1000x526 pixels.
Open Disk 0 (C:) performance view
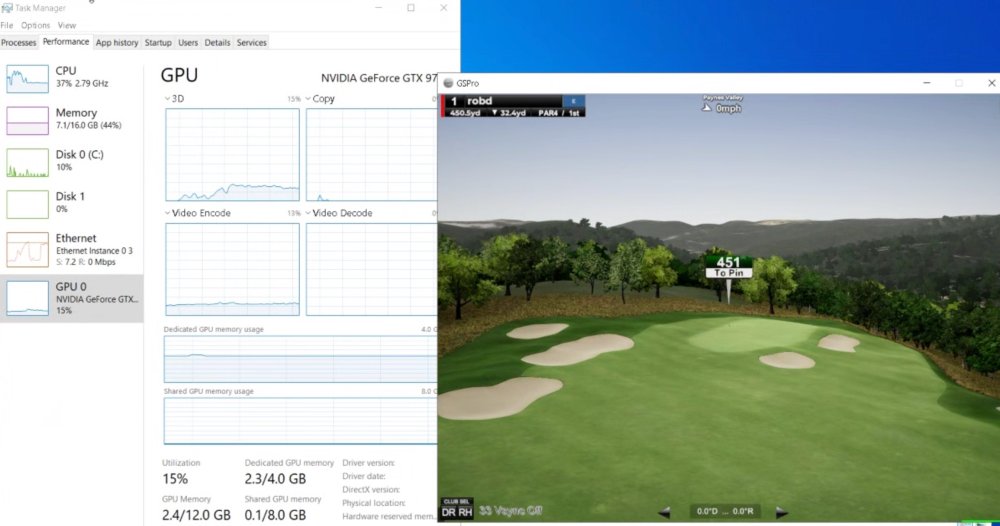[71, 162]
